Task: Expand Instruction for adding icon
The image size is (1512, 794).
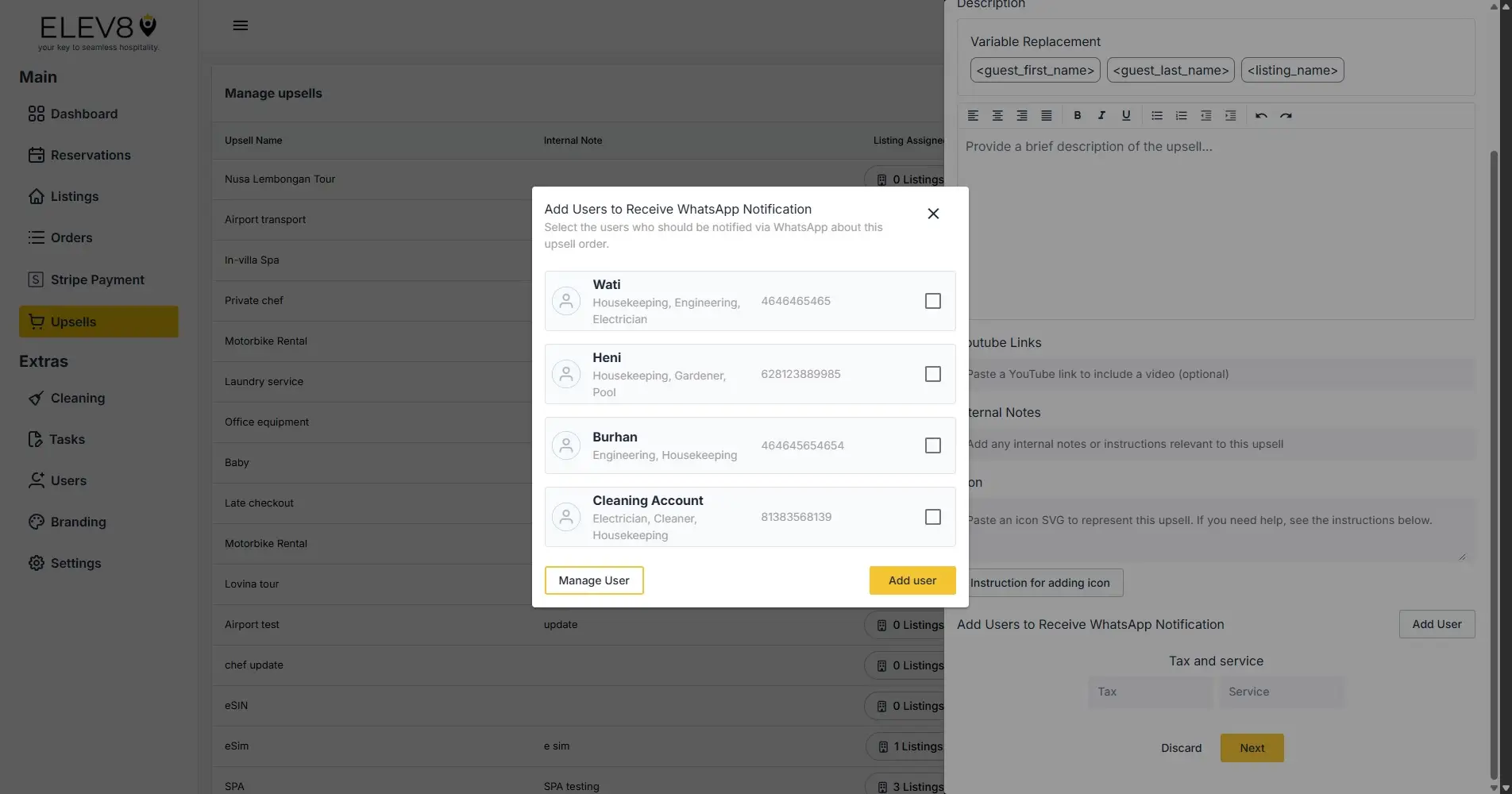Action: (1041, 582)
